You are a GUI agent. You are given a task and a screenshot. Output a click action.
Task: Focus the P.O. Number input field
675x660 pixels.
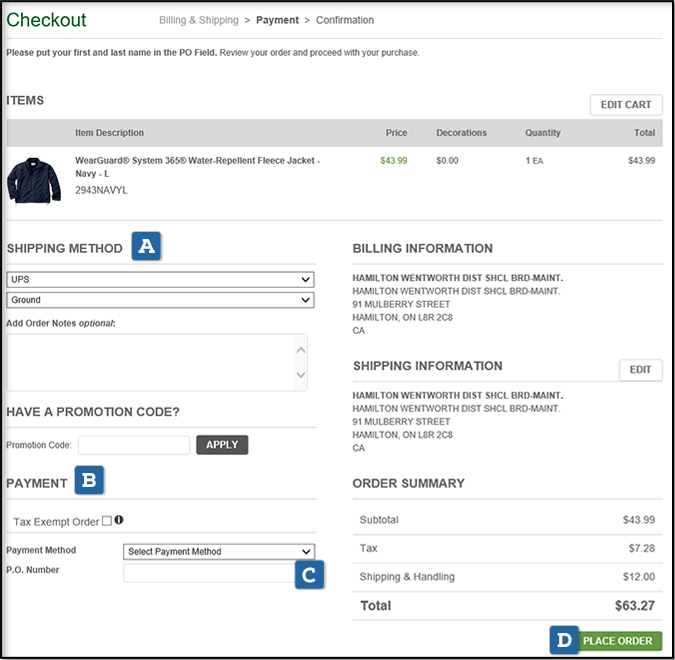pos(208,573)
